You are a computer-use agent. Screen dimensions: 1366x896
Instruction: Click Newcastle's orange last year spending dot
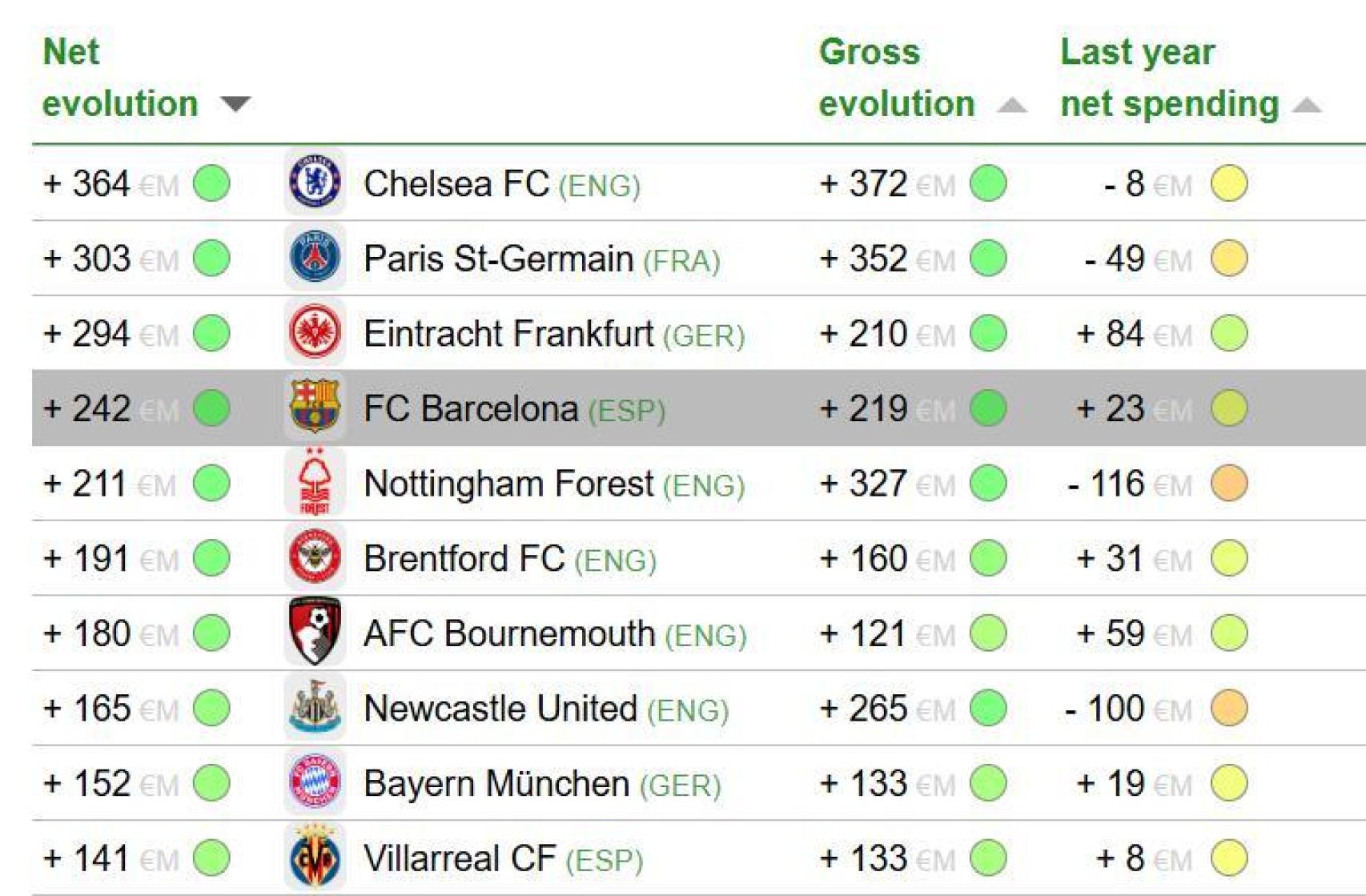click(1229, 708)
